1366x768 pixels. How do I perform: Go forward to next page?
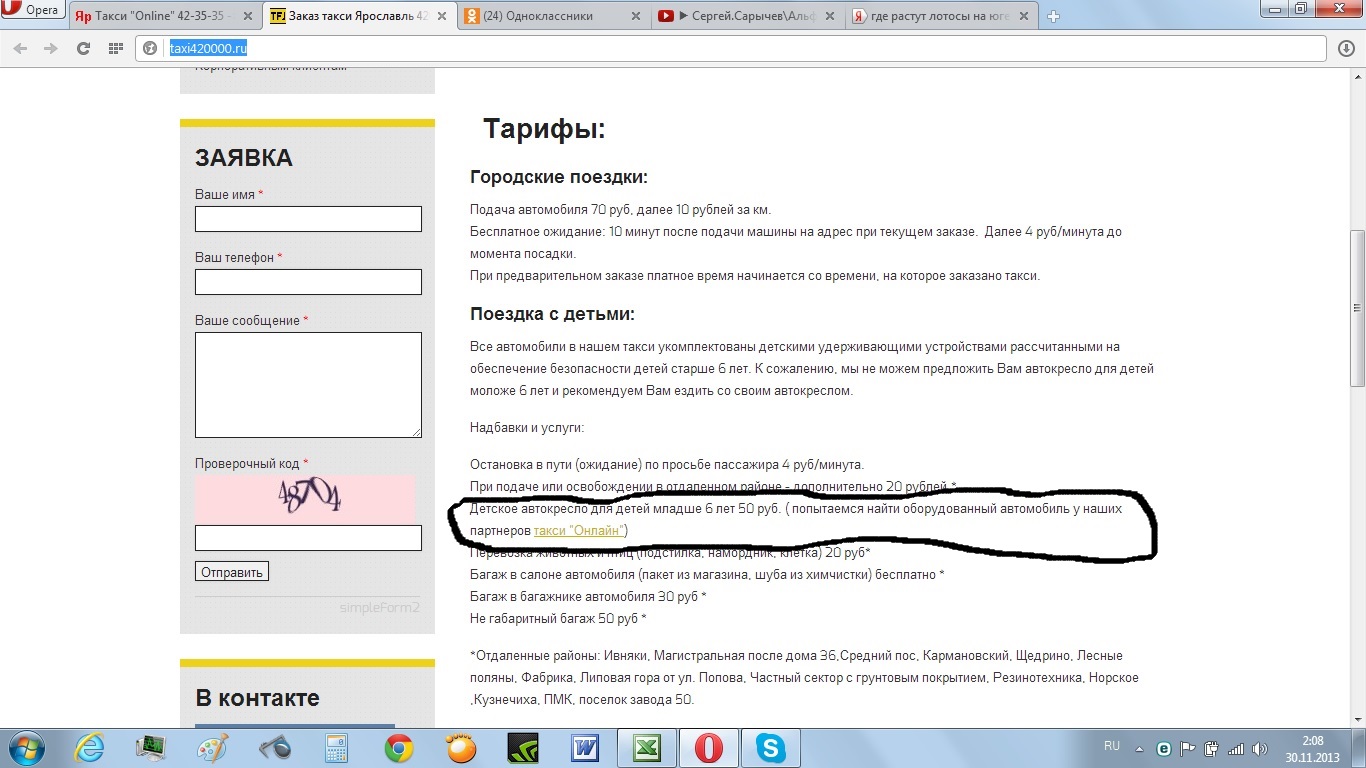click(x=51, y=48)
